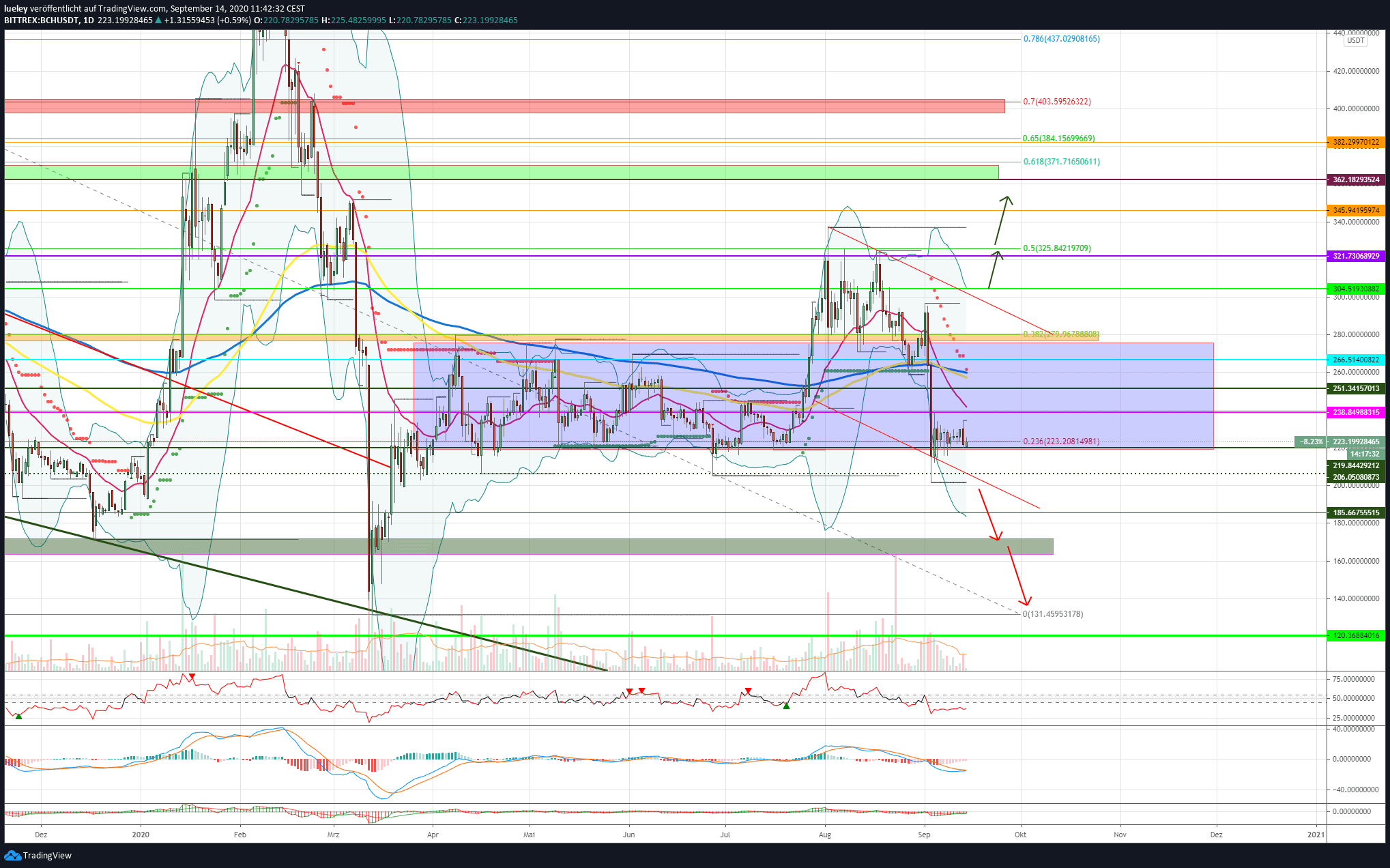Click the red down-triangle RSI marker in July

tap(749, 691)
